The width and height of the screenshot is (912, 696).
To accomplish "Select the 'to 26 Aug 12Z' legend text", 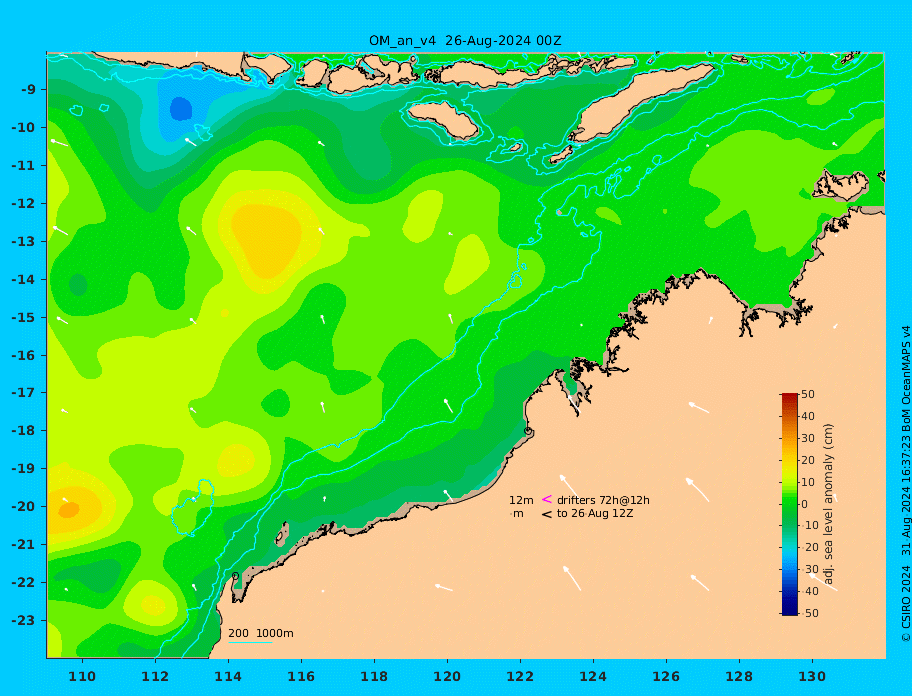I will tap(595, 514).
